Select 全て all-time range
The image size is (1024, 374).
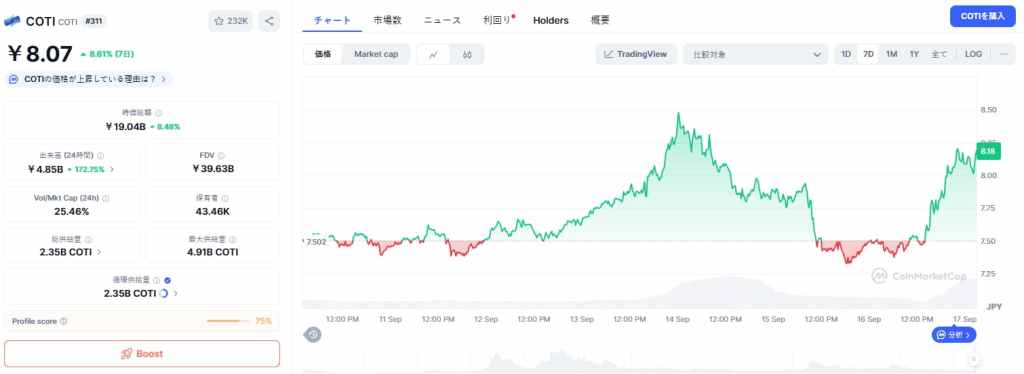point(939,54)
